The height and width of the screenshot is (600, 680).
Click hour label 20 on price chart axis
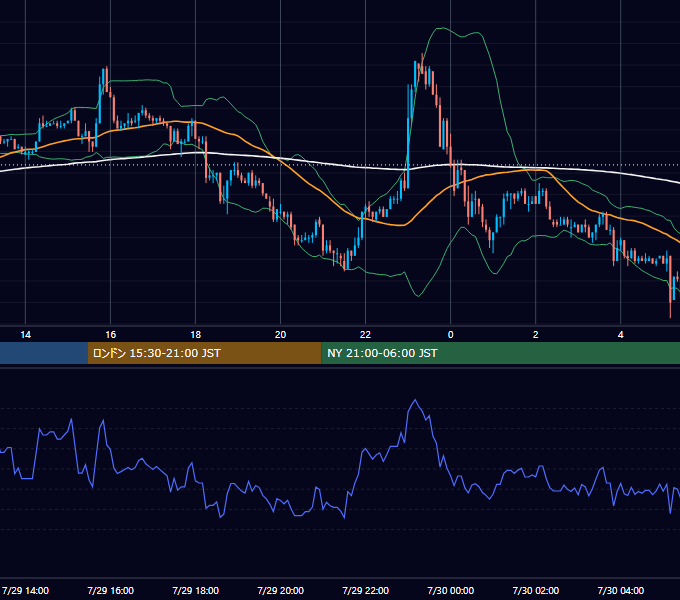pyautogui.click(x=281, y=335)
